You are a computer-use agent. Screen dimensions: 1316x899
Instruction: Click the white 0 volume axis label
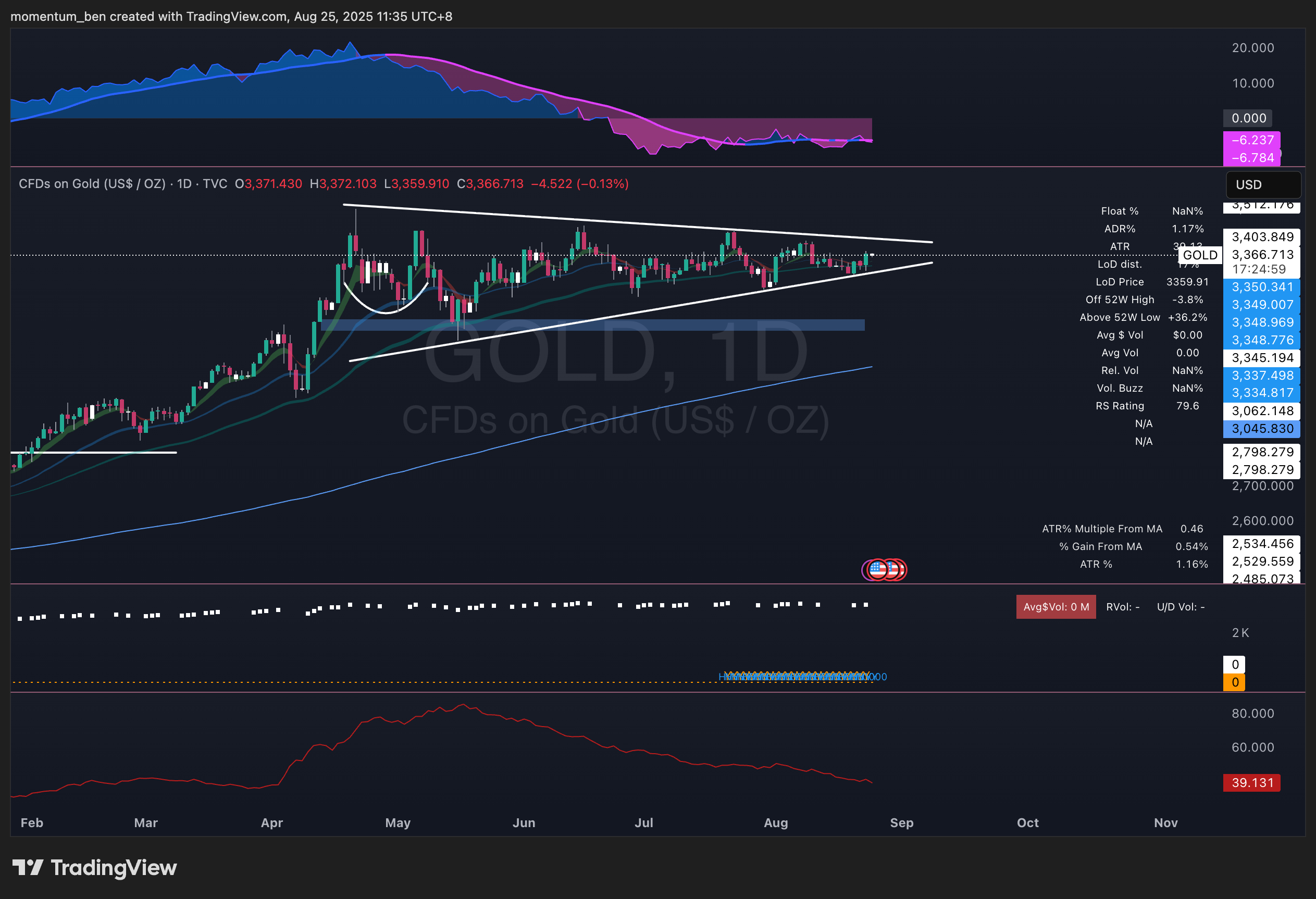coord(1234,665)
